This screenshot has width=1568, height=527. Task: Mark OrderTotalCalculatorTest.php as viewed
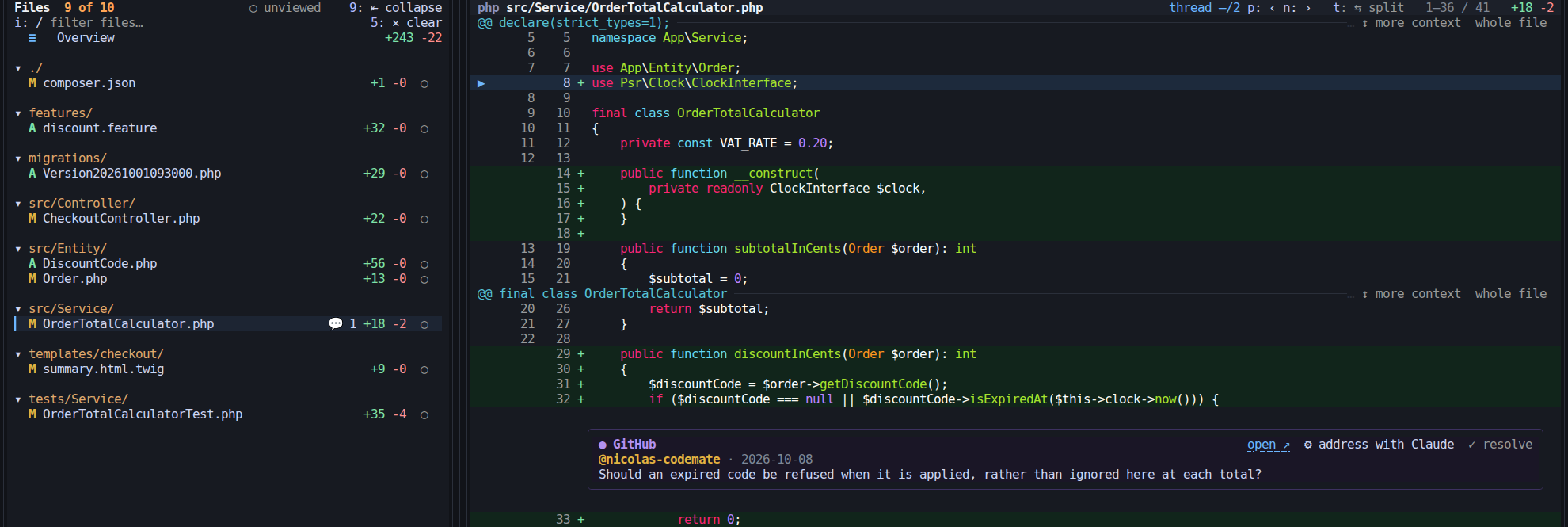pos(424,414)
